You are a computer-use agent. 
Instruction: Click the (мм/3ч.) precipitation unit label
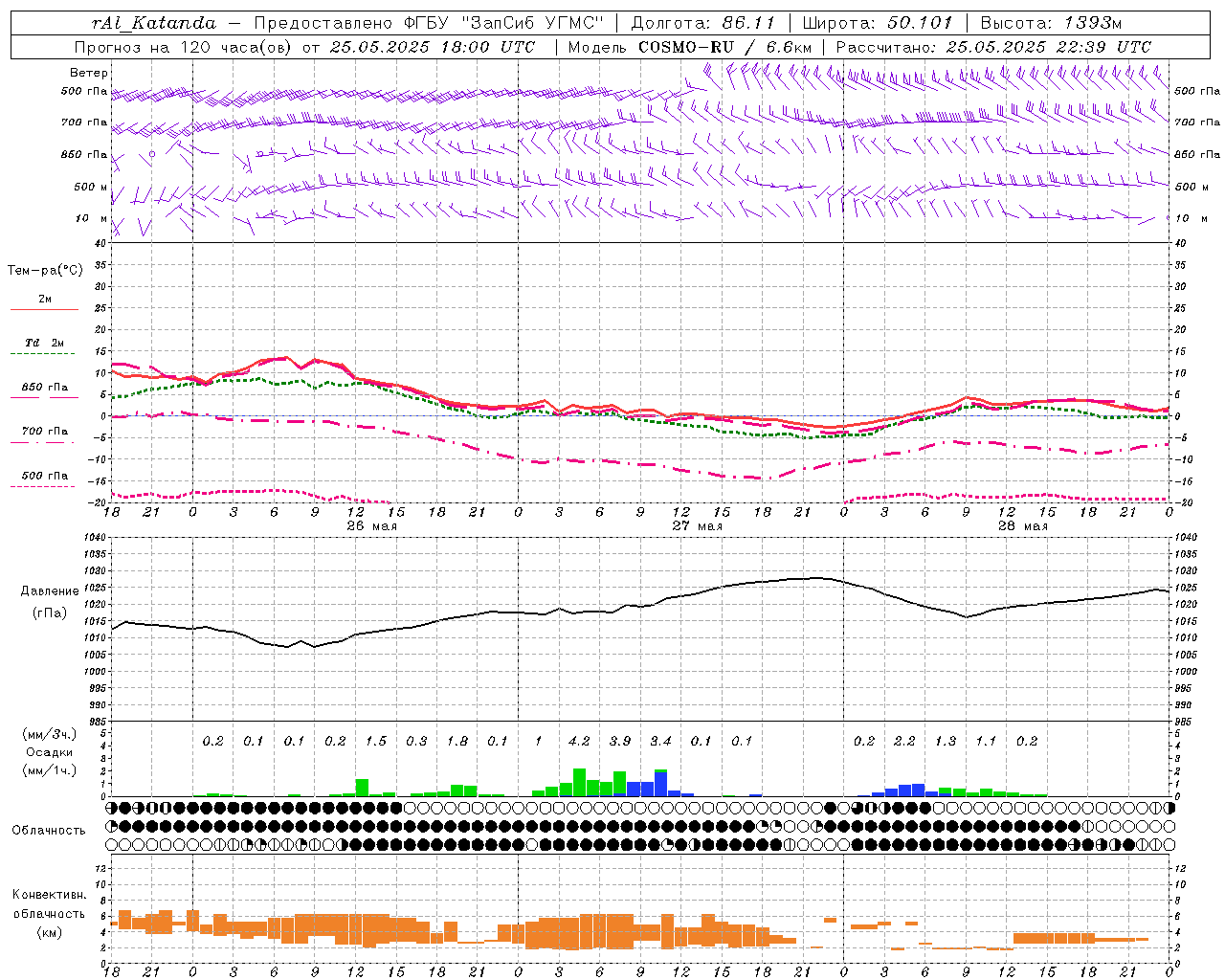pyautogui.click(x=50, y=735)
